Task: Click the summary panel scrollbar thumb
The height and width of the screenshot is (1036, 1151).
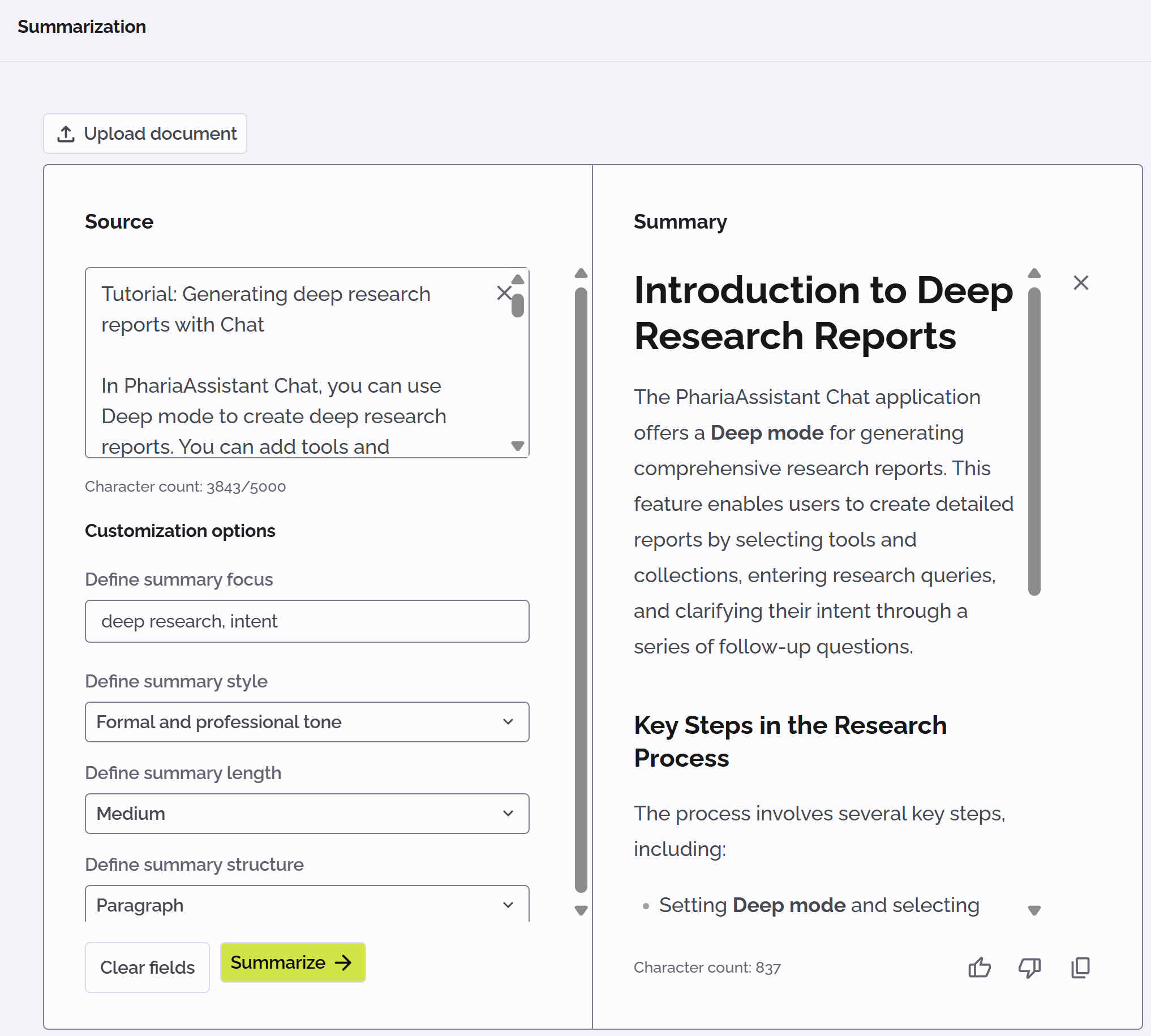Action: point(1034,441)
